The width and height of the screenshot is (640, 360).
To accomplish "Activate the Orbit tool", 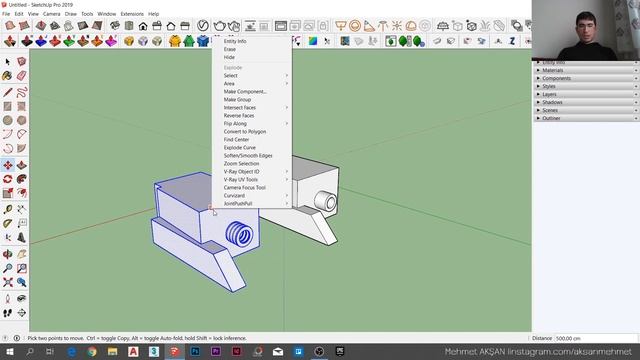I will [x=7, y=254].
